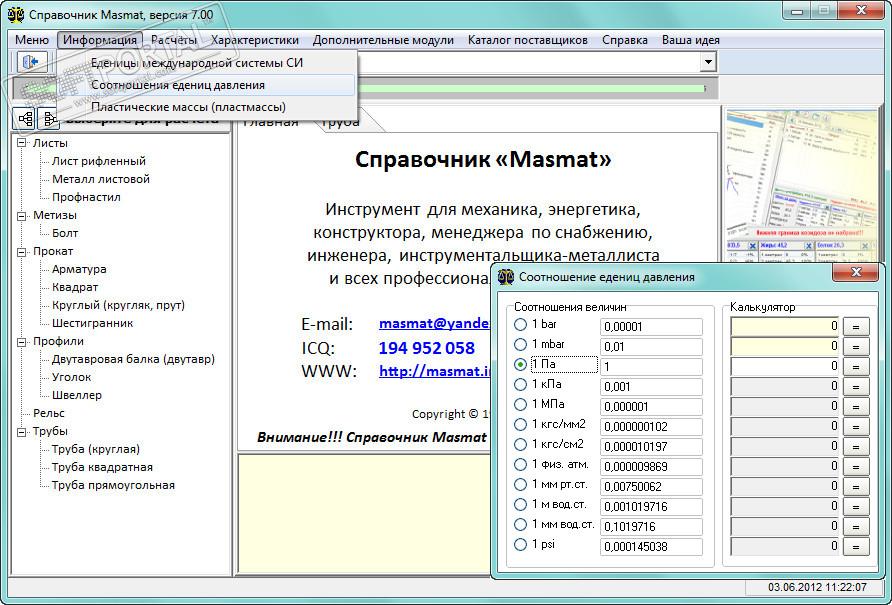Select Швеллер in the tree

click(77, 395)
